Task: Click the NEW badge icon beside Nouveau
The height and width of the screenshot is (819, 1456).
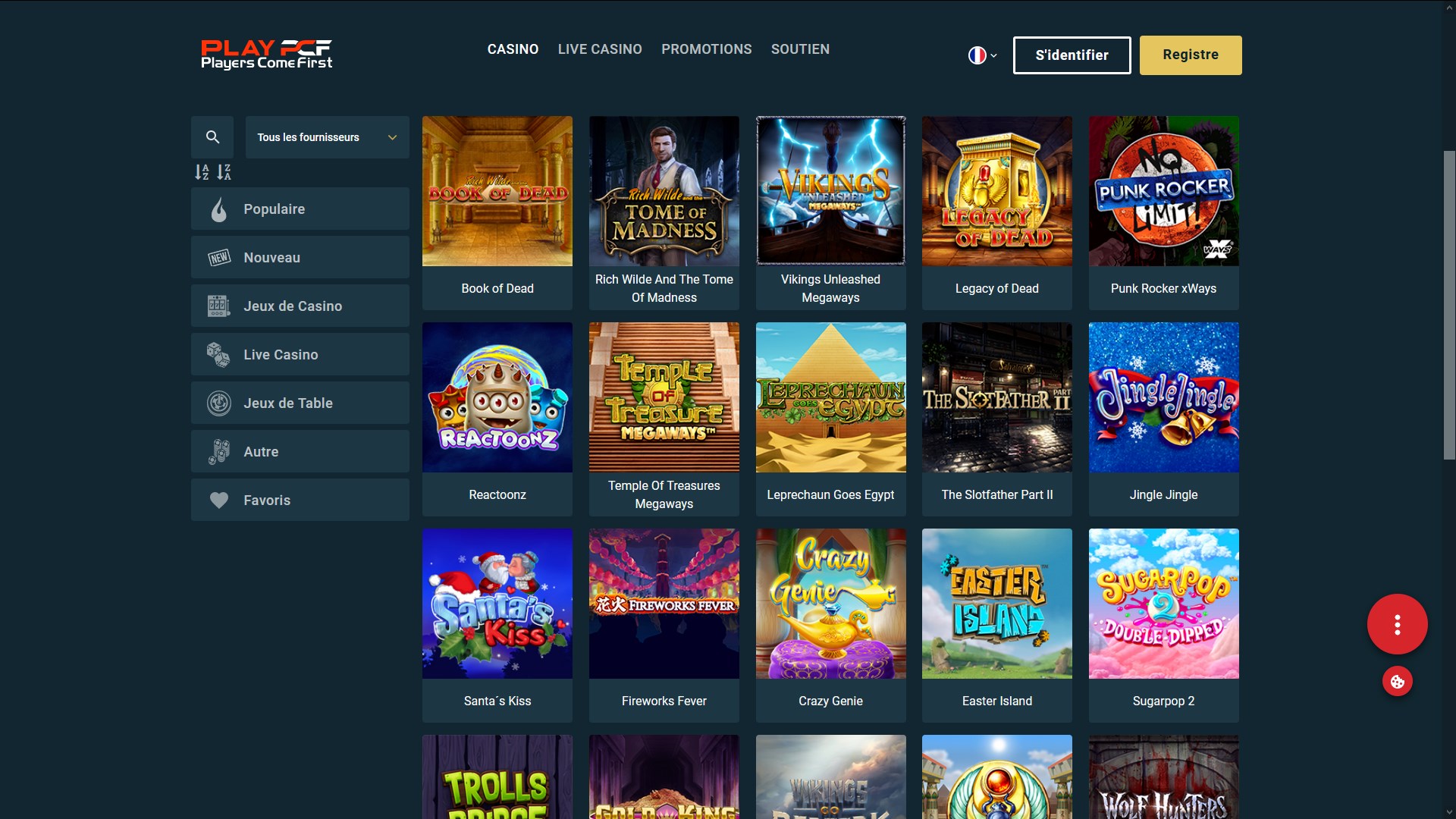Action: [219, 258]
